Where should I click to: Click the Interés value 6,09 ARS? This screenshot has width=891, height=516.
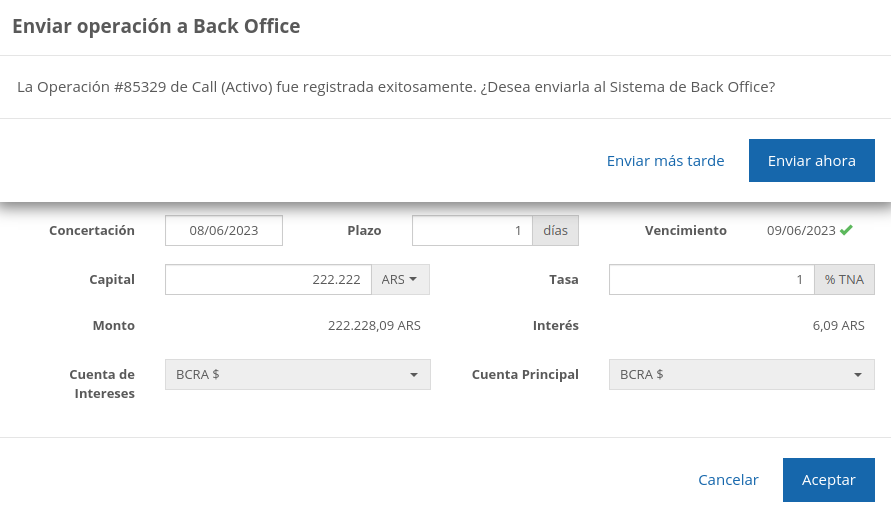click(838, 326)
